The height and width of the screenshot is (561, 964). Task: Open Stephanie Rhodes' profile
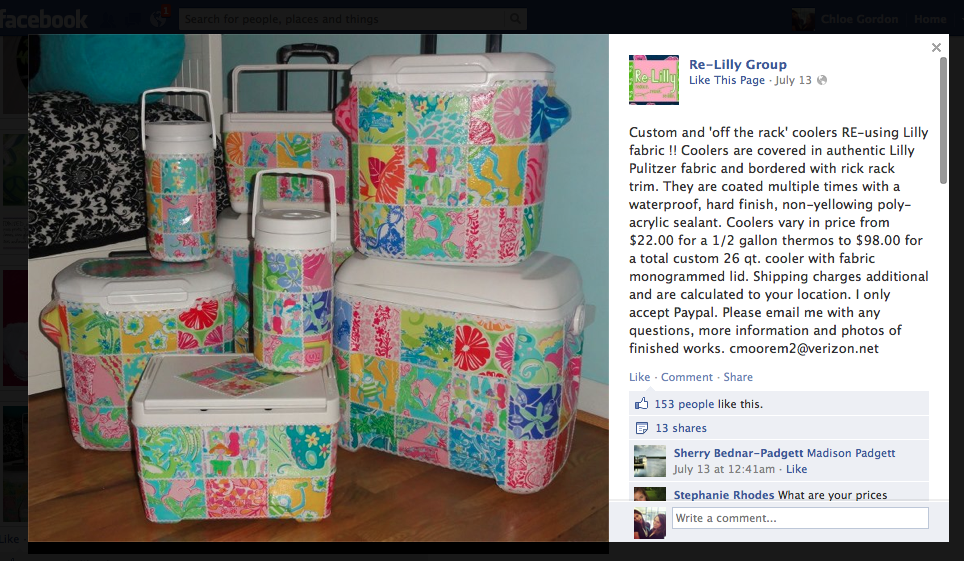click(x=724, y=495)
